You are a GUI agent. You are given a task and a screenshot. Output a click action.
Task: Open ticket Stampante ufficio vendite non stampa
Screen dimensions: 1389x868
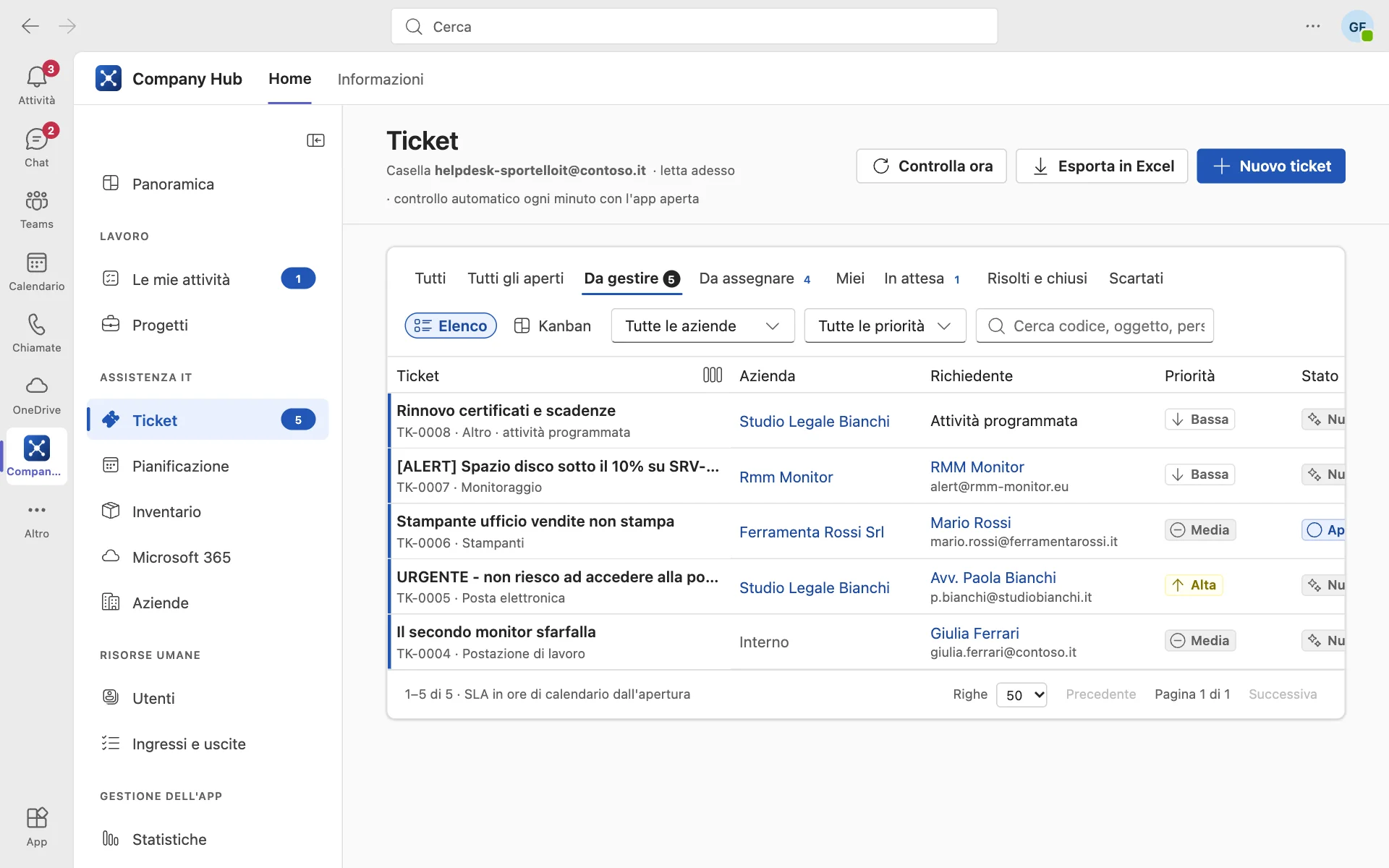click(535, 521)
